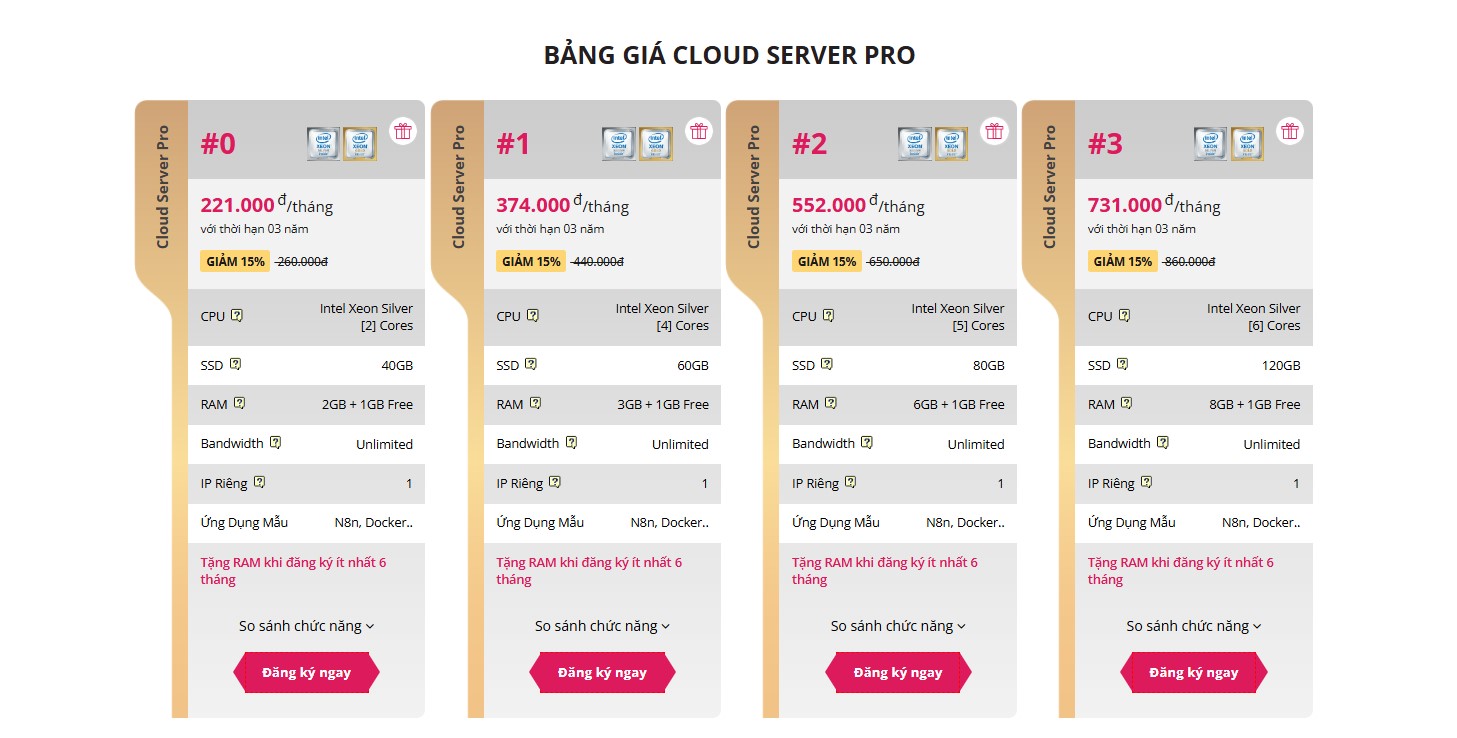The width and height of the screenshot is (1457, 738).
Task: Click Đăng ký ngay for plan #3
Action: coord(1194,672)
